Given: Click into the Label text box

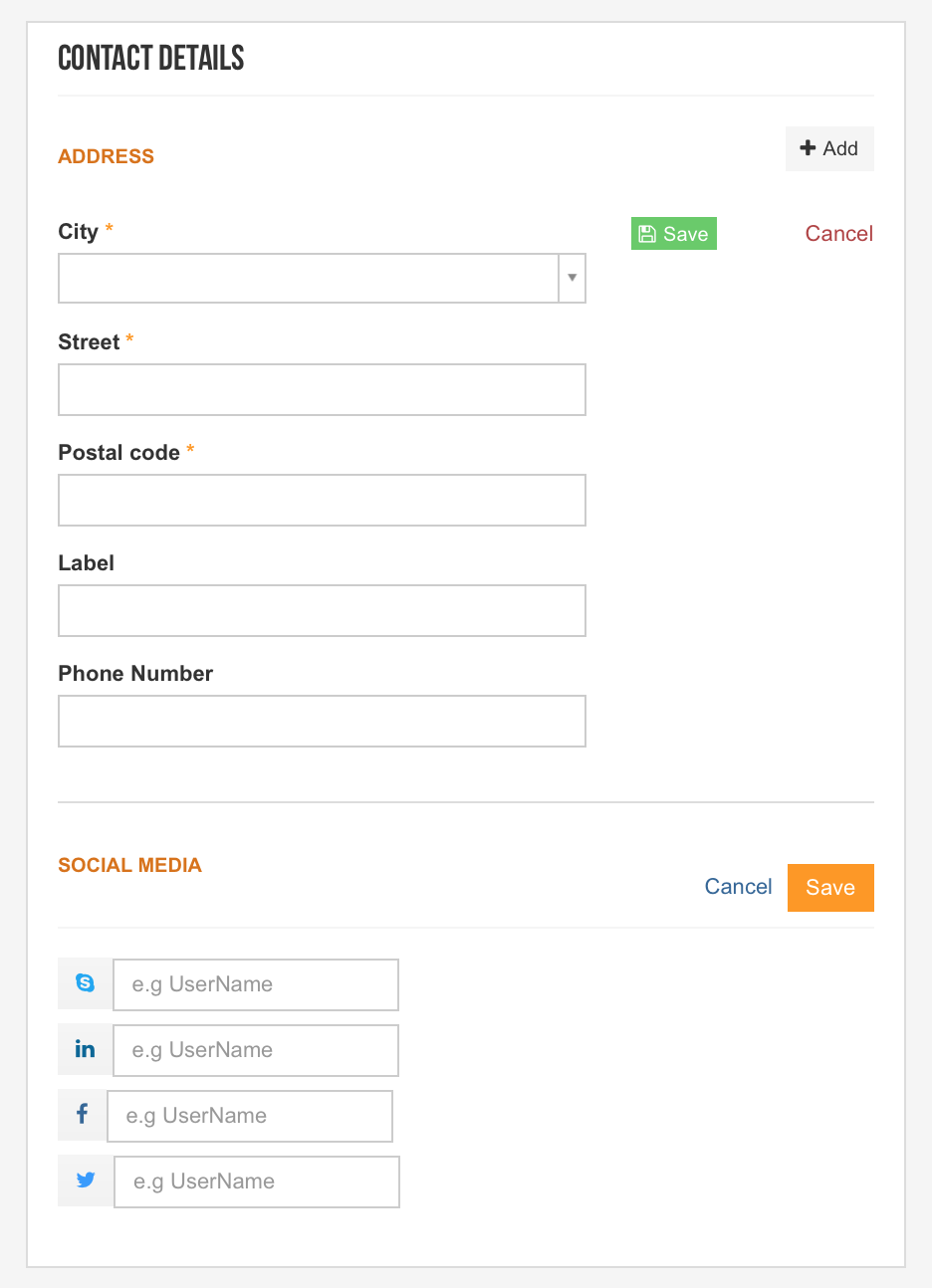Looking at the screenshot, I should (x=322, y=610).
